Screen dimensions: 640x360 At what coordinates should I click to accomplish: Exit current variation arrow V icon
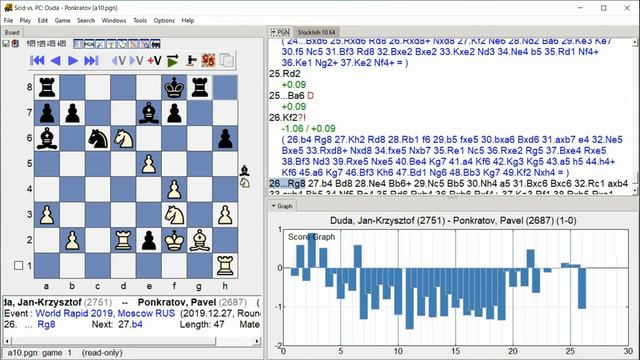click(x=118, y=61)
